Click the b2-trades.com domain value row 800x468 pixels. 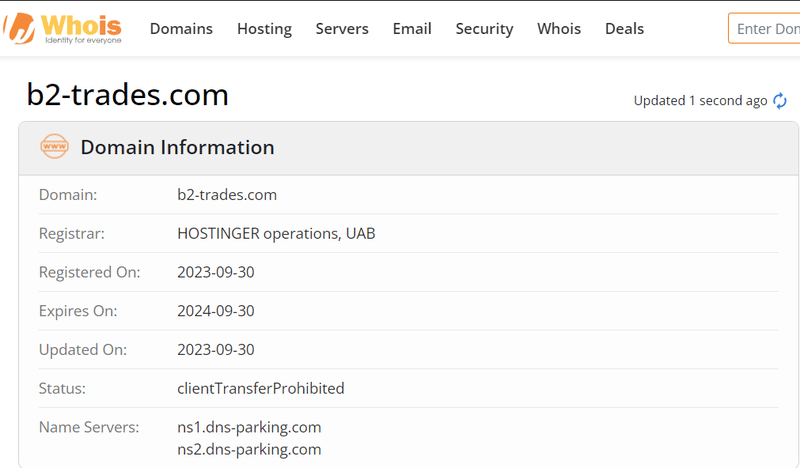click(408, 195)
